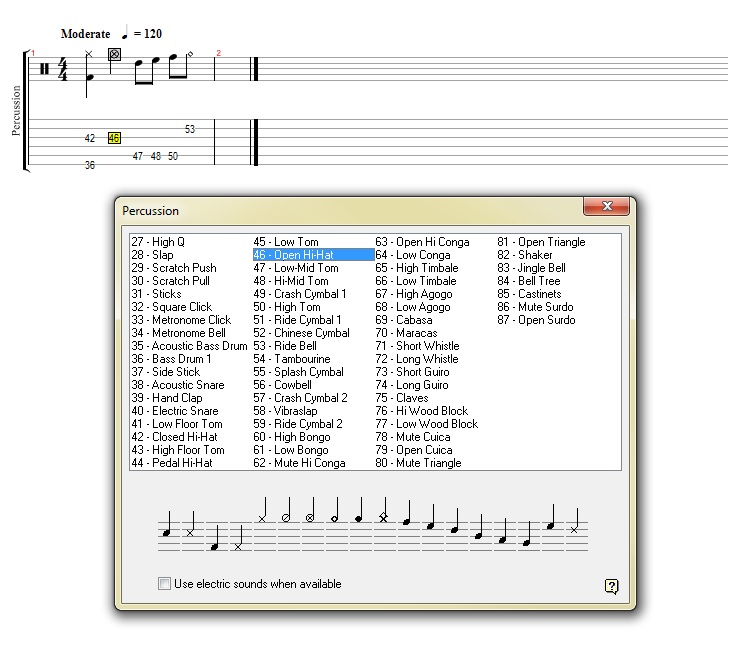Click the 4/4 time signature
The height and width of the screenshot is (652, 740).
(63, 69)
